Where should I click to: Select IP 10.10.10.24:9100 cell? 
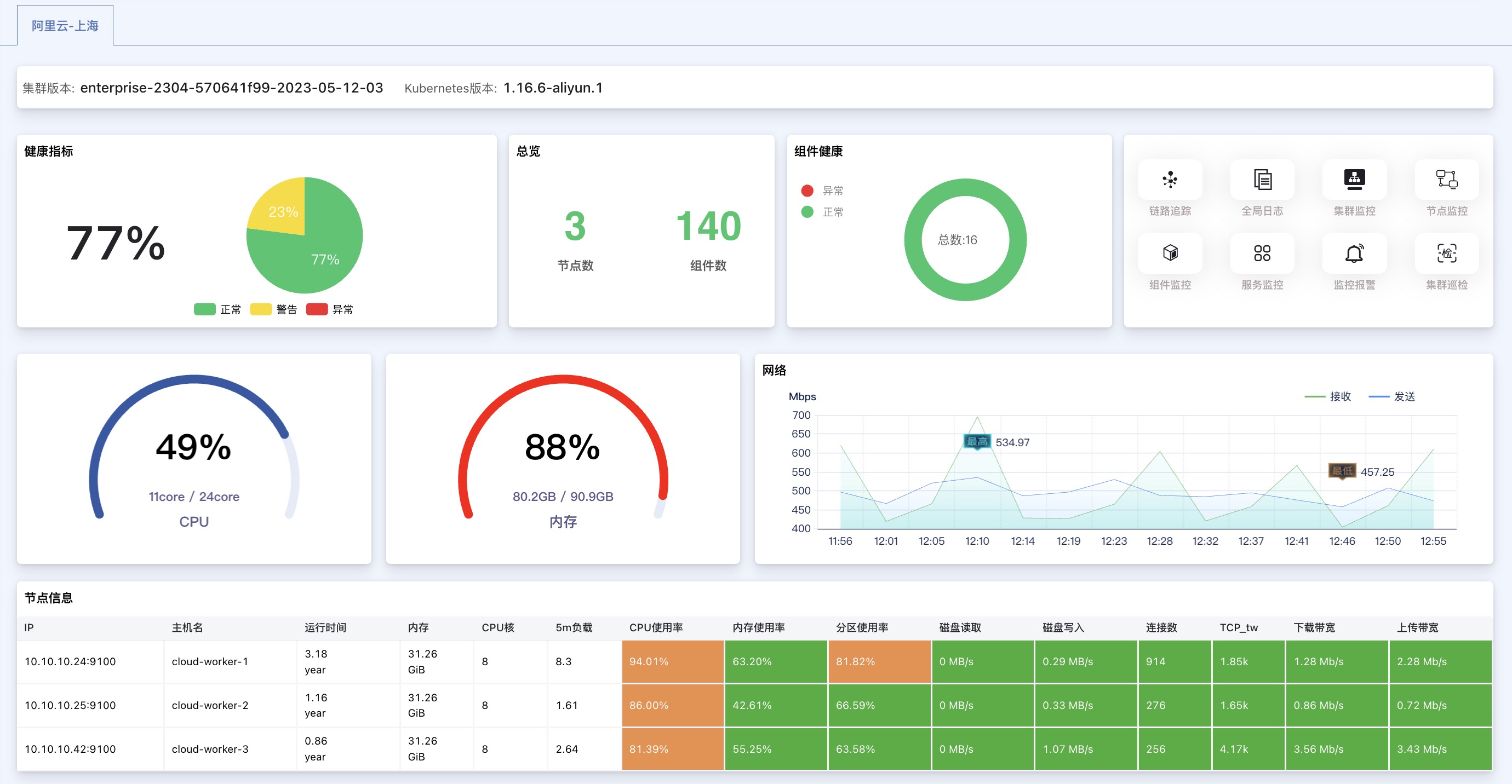[90, 661]
